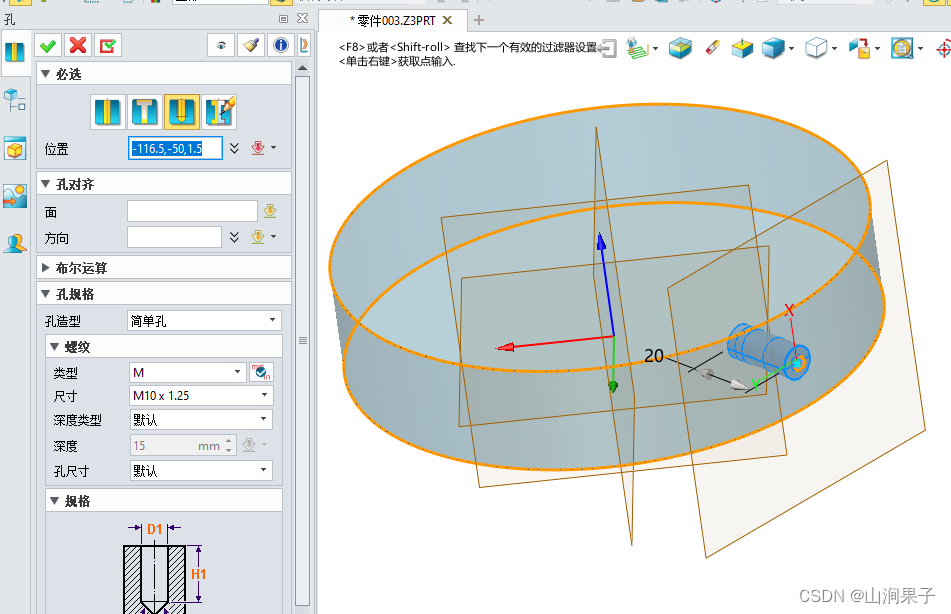The width and height of the screenshot is (951, 614).
Task: Click the picture import sidebar icon
Action: click(x=15, y=196)
